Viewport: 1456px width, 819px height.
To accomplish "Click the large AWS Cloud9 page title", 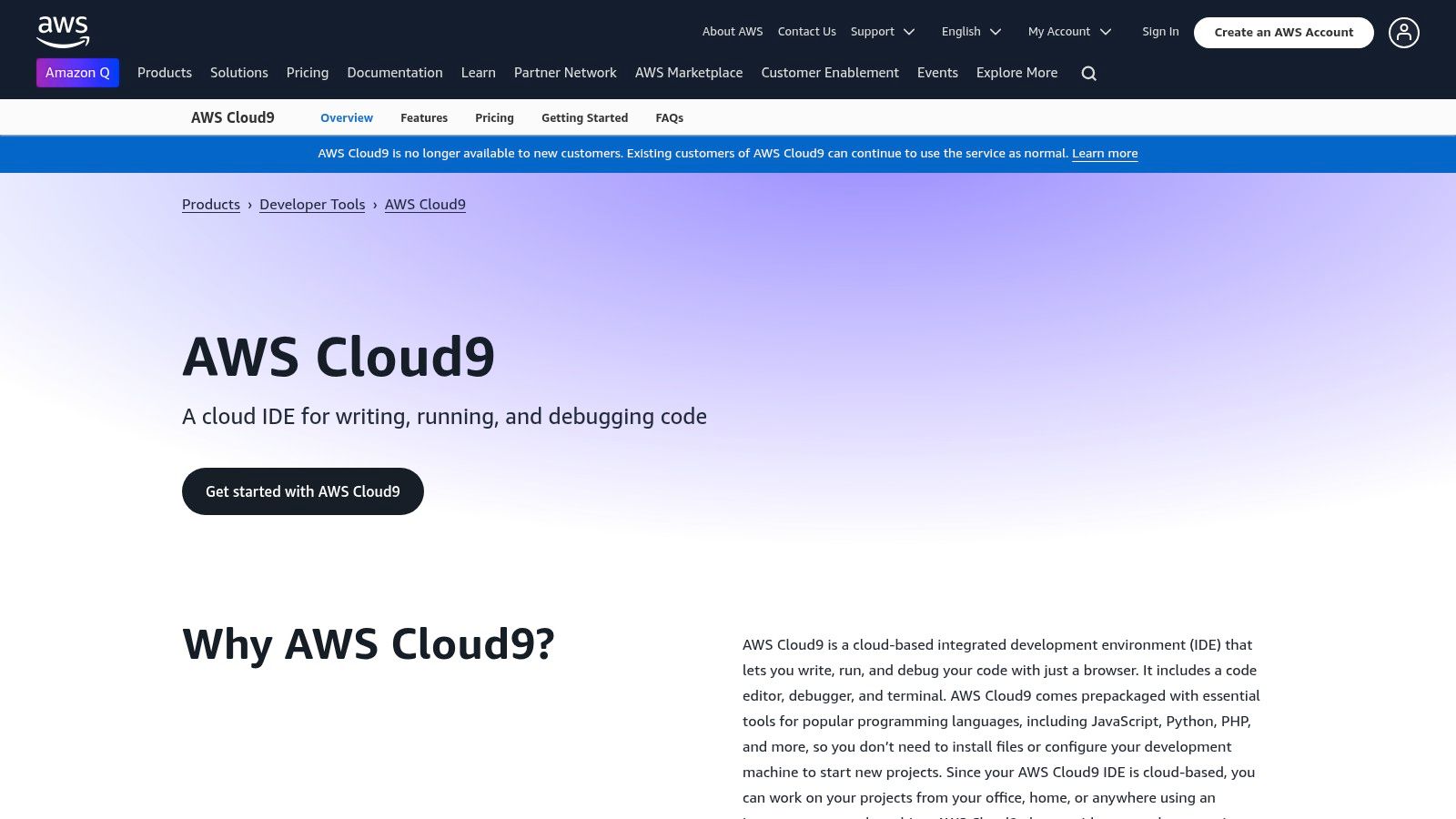I will 339,357.
